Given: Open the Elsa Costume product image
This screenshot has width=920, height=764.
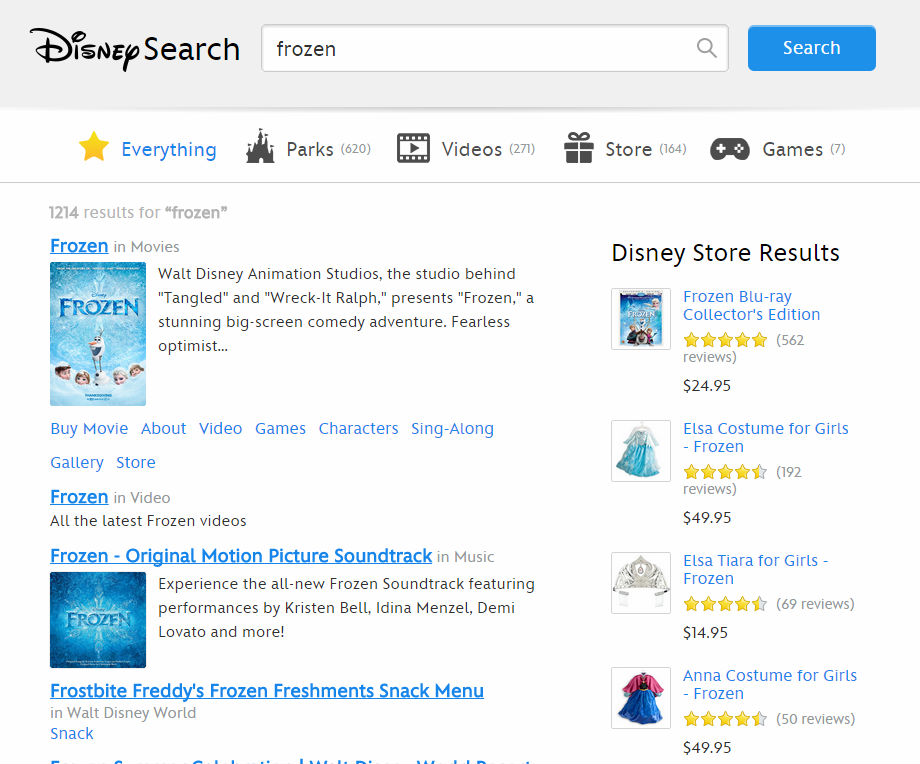Looking at the screenshot, I should point(641,451).
